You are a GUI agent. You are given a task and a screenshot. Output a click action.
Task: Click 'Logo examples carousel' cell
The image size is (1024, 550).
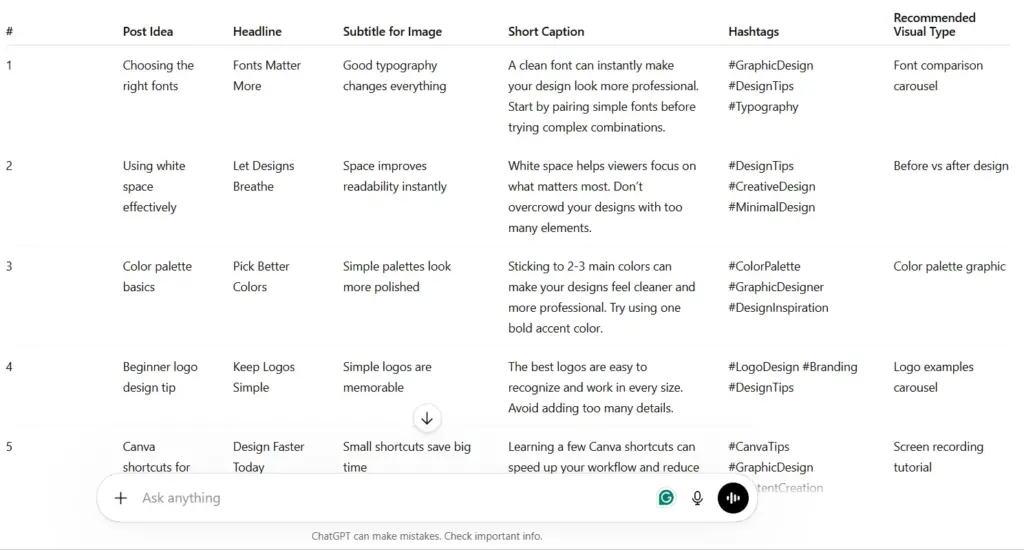point(933,377)
